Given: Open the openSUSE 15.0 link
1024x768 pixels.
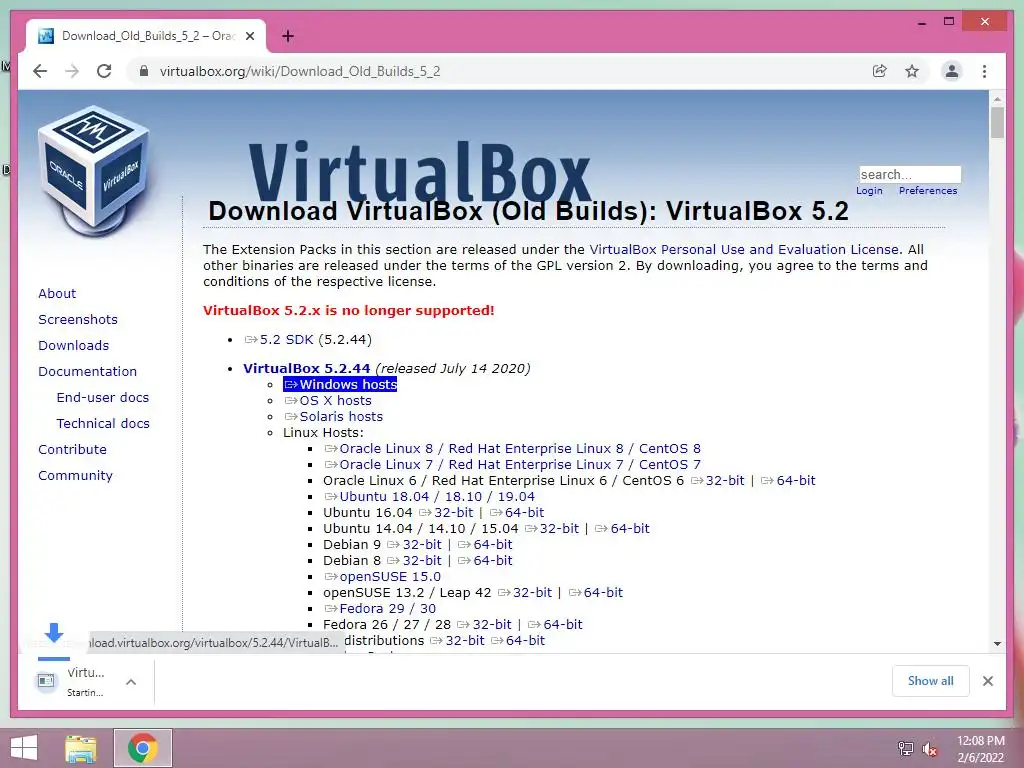Looking at the screenshot, I should (383, 576).
